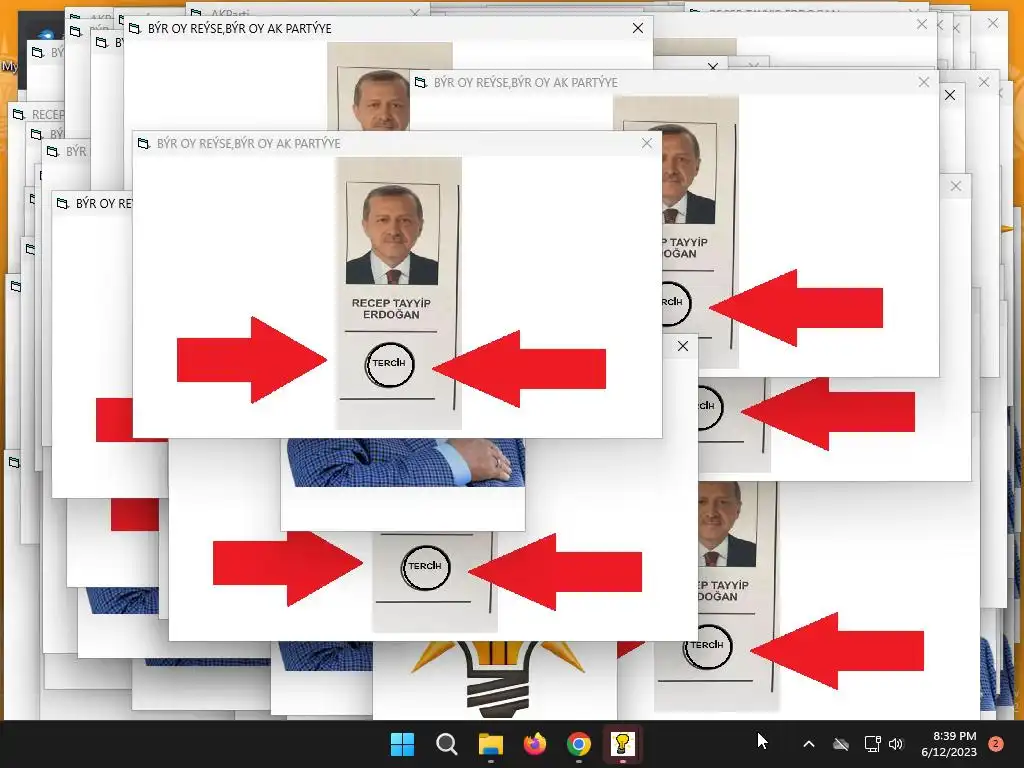Click the lightbulb logo image above the taskbar
This screenshot has width=1024, height=768.
point(498,679)
